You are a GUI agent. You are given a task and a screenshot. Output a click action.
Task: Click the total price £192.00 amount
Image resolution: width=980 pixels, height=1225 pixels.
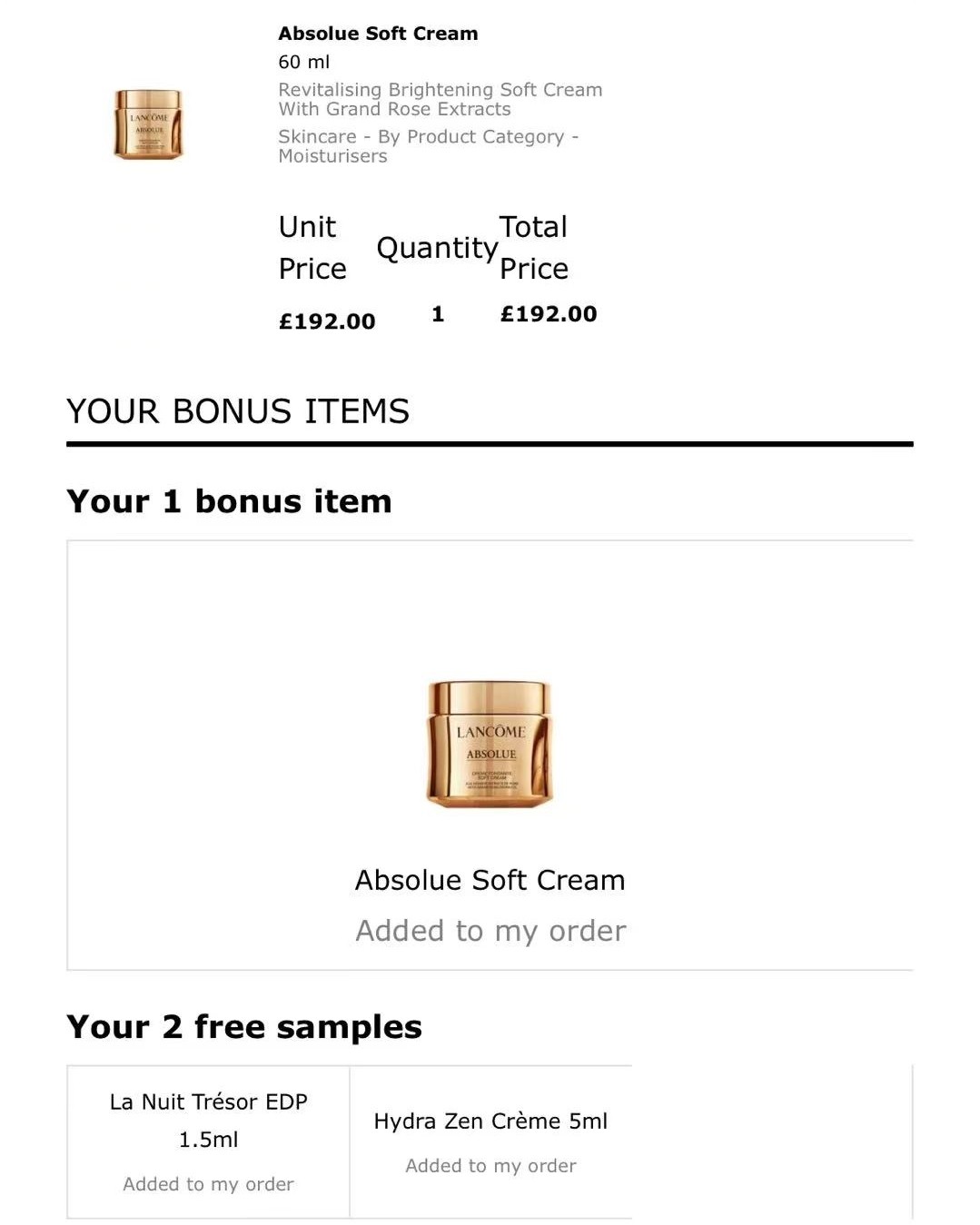pyautogui.click(x=549, y=314)
